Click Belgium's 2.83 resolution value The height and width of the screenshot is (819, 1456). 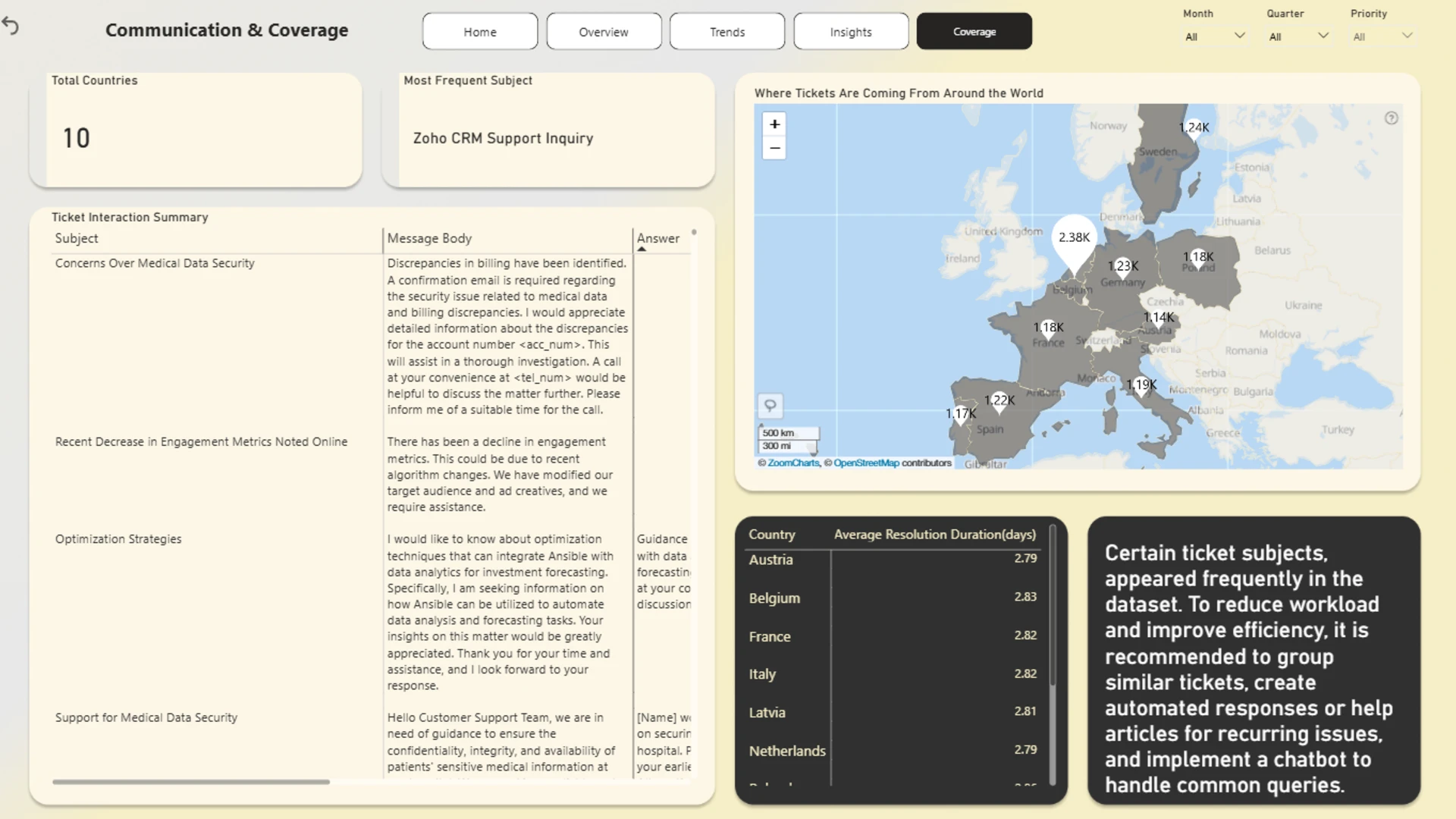(1025, 597)
